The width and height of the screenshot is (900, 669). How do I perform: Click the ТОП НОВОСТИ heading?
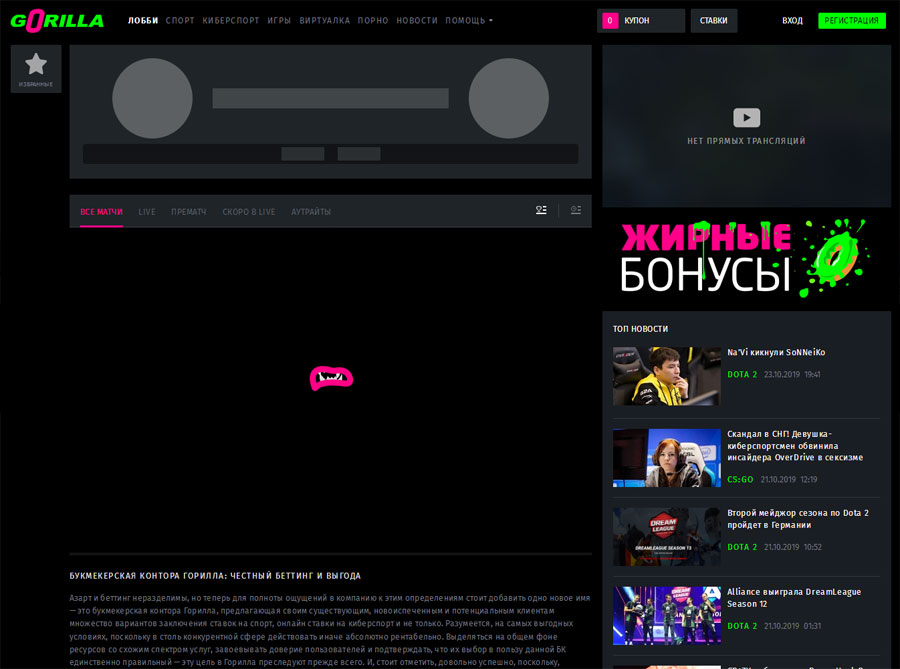640,329
